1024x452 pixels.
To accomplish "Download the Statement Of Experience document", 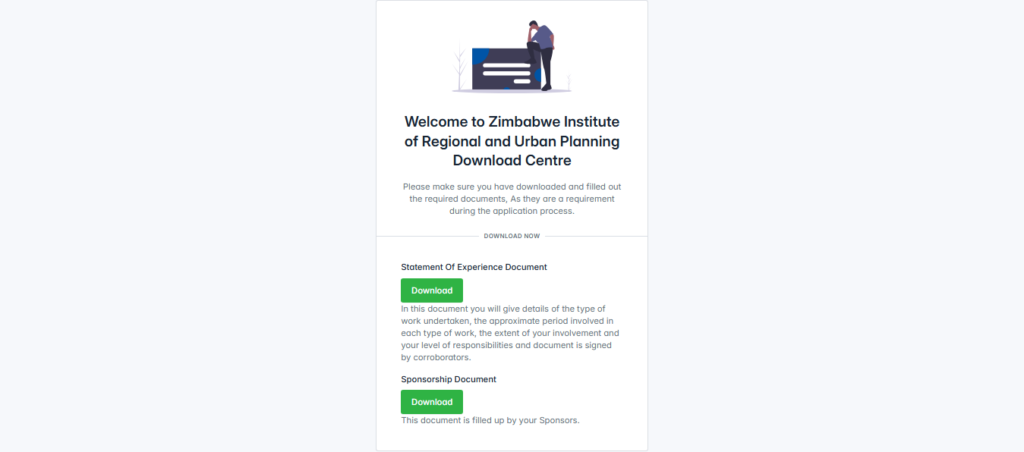I will (x=432, y=290).
